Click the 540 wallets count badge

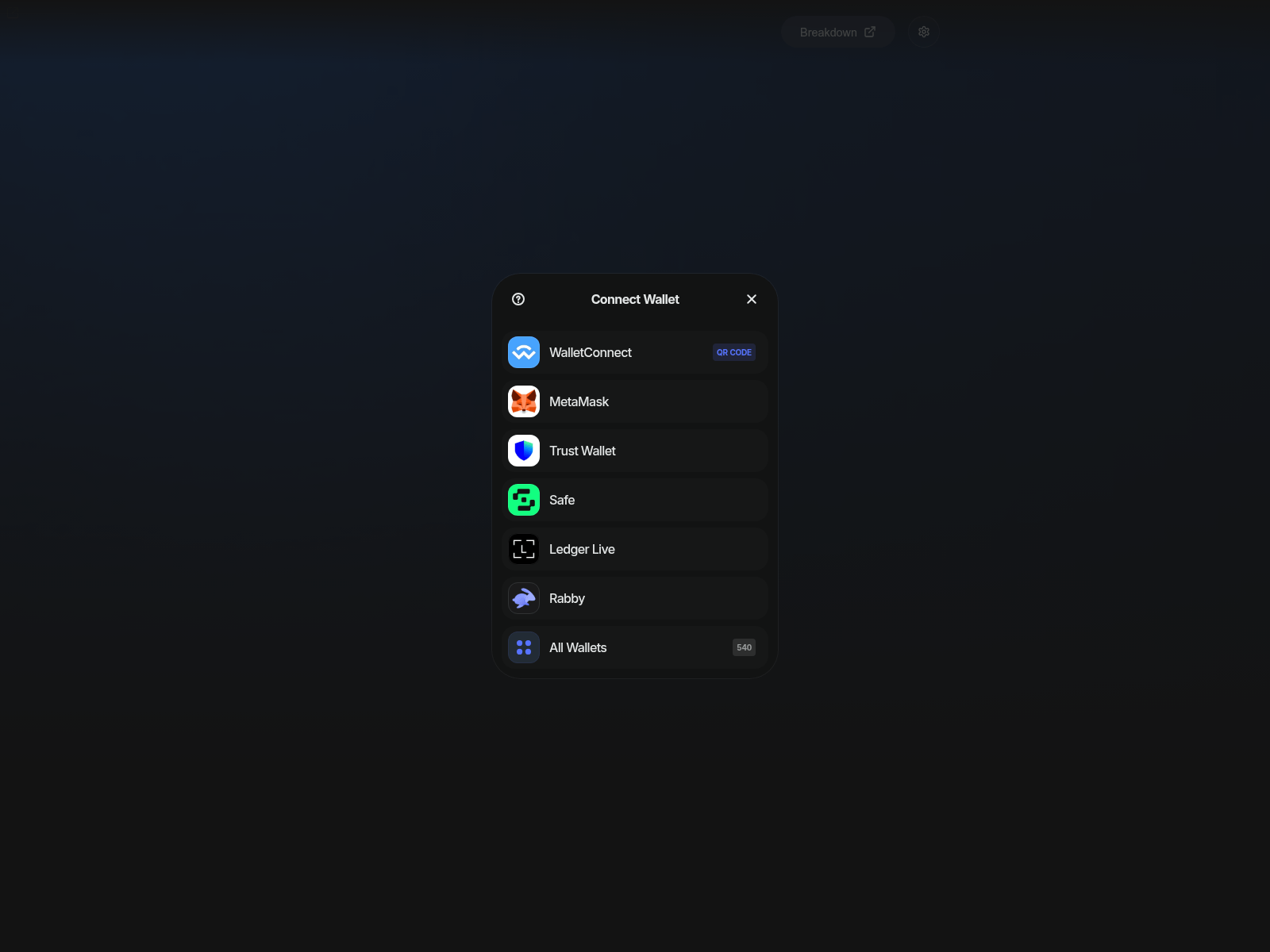pyautogui.click(x=744, y=647)
